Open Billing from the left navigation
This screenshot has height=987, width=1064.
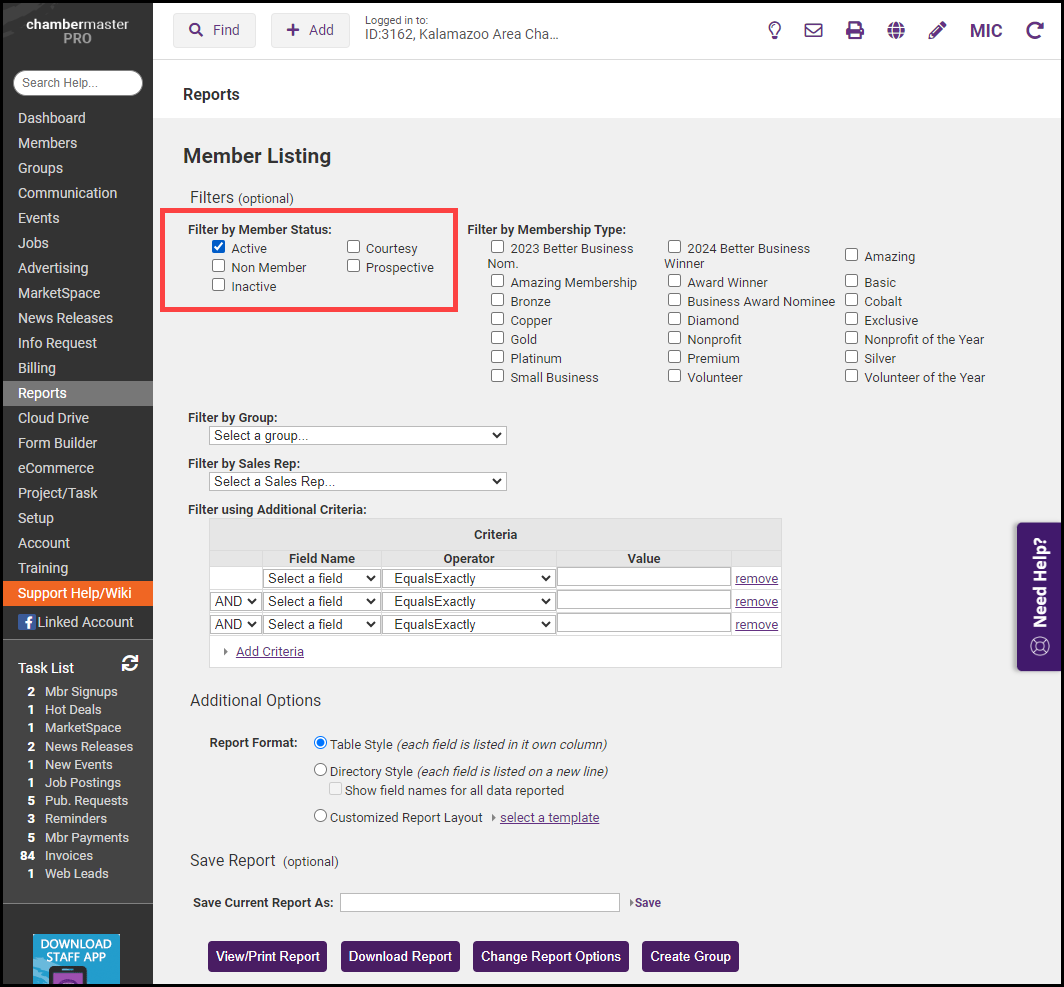pos(37,368)
